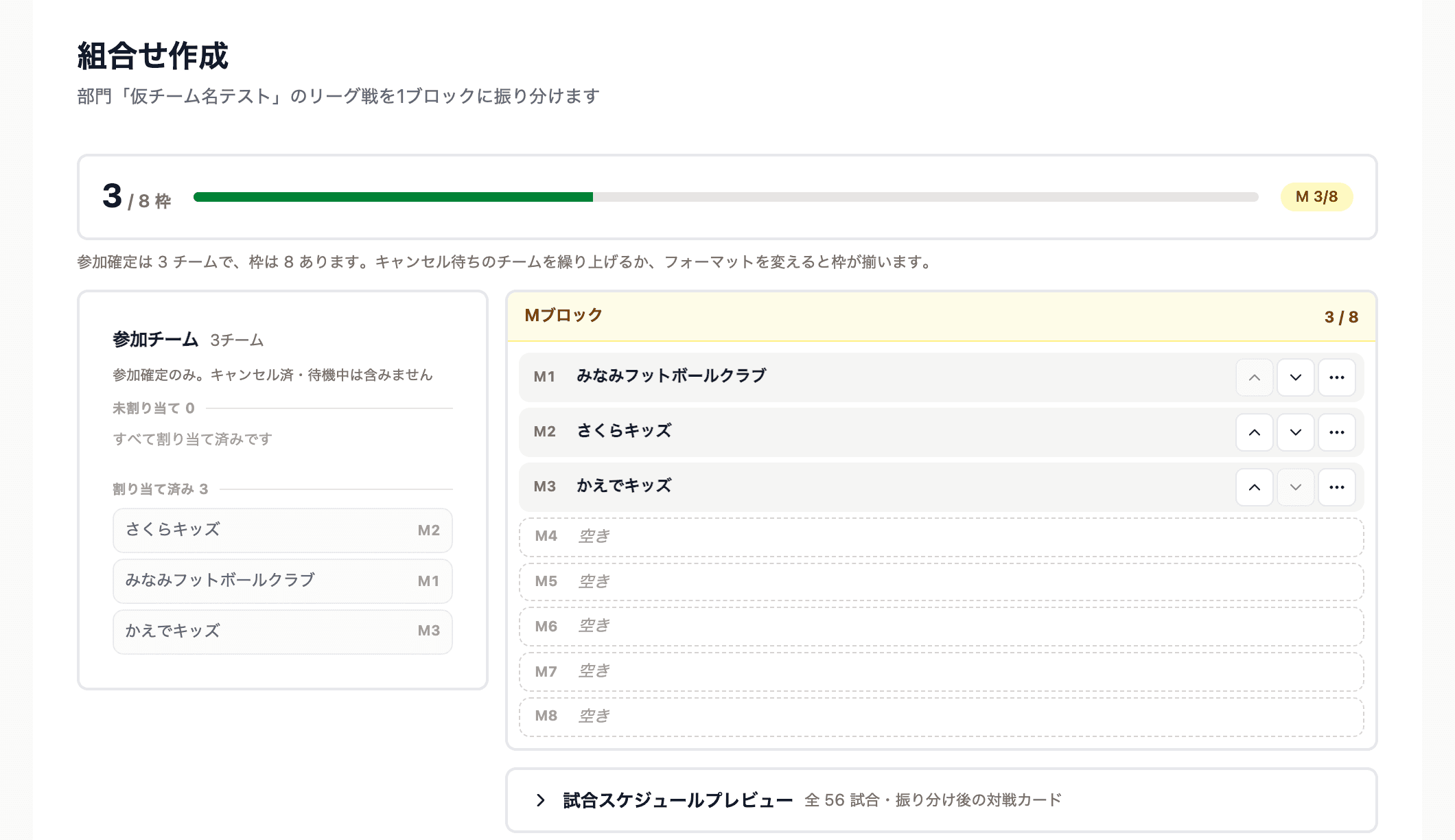This screenshot has height=840, width=1455.
Task: Click かえでキッズ name in M3 row
Action: [x=624, y=486]
